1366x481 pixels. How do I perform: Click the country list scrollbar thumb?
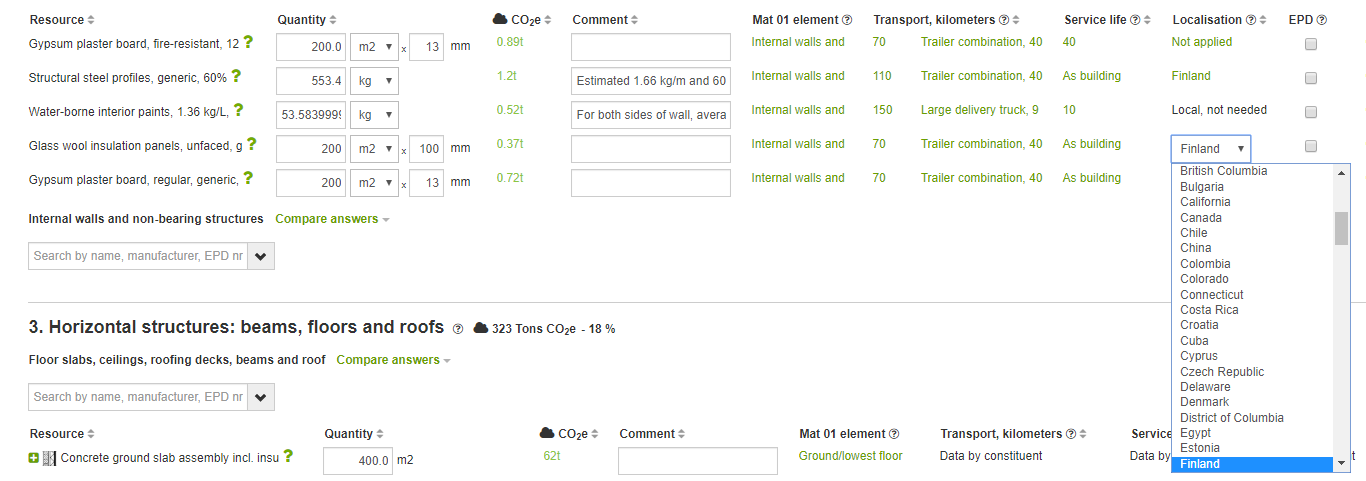click(1341, 228)
